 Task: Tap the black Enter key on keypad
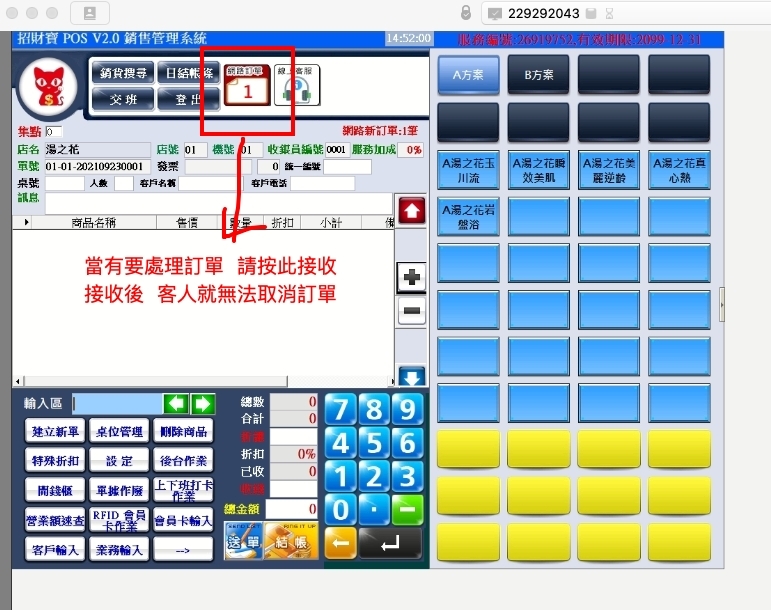(390, 544)
